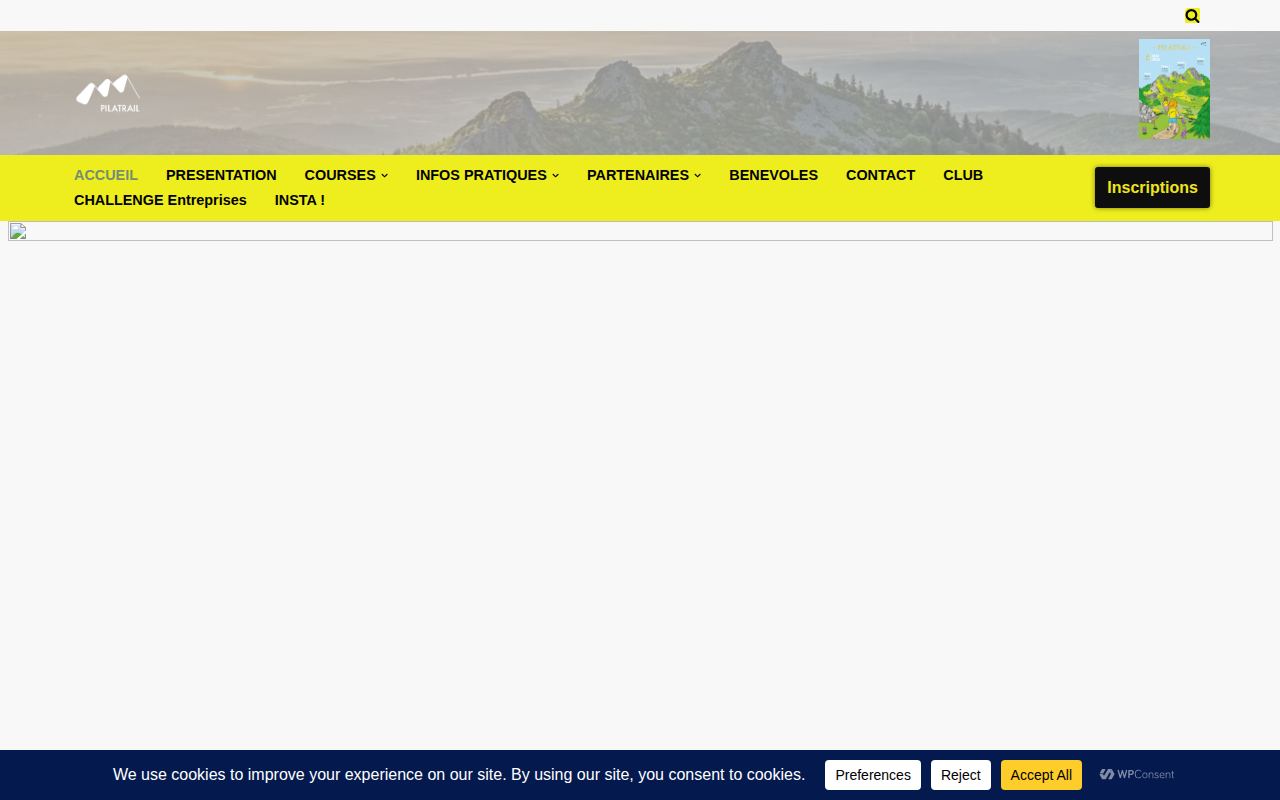Go to the CLUB page
Viewport: 1280px width, 800px height.
(x=963, y=175)
